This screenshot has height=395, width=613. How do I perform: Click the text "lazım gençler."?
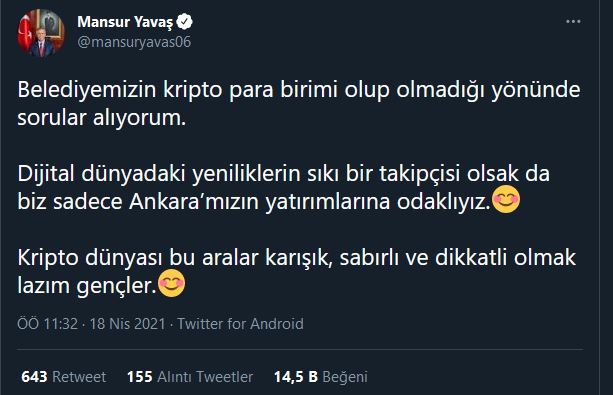[x=87, y=286]
